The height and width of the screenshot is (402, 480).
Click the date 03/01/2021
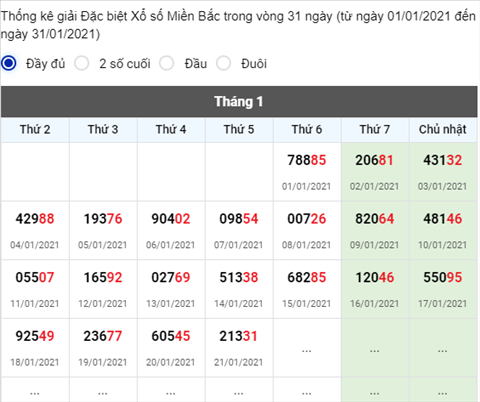[x=442, y=186]
